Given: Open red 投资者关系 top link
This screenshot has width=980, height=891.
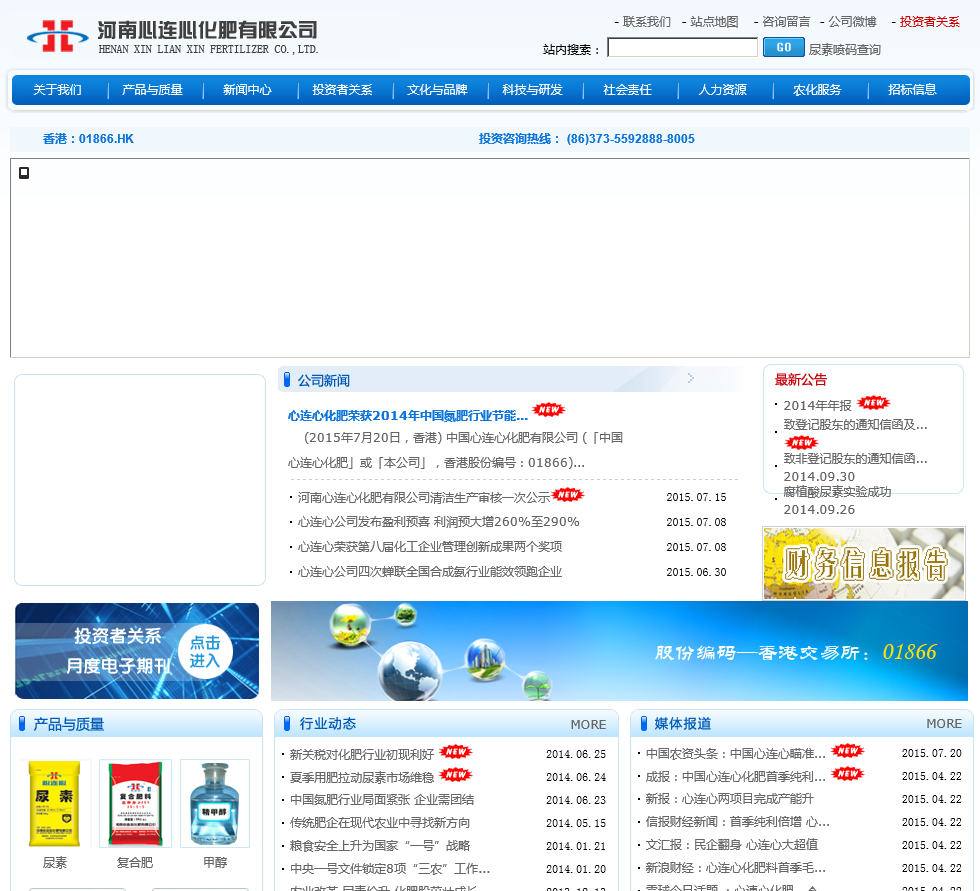Looking at the screenshot, I should click(929, 22).
